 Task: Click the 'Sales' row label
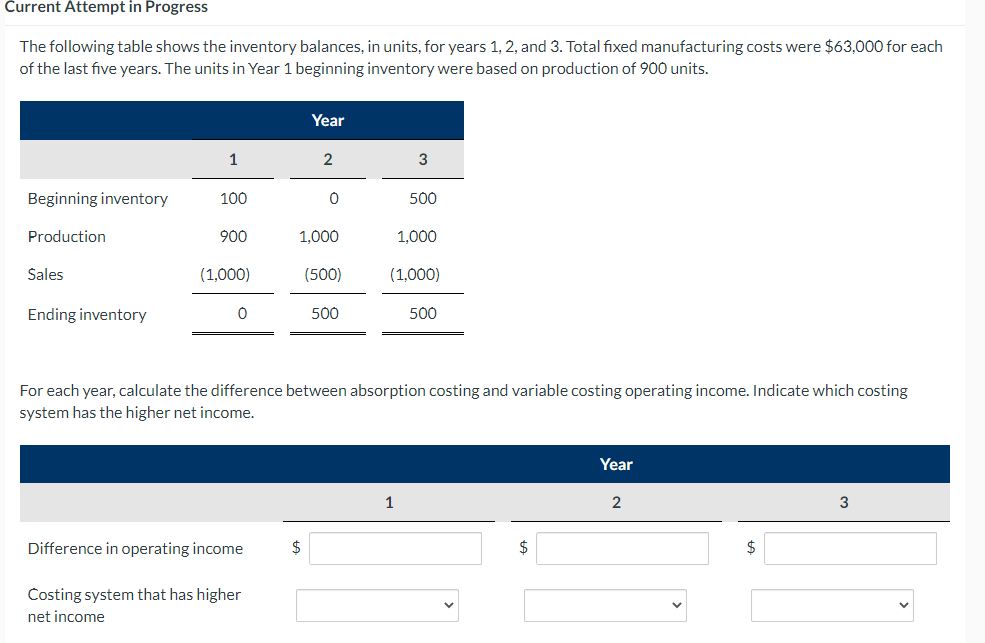tap(45, 274)
